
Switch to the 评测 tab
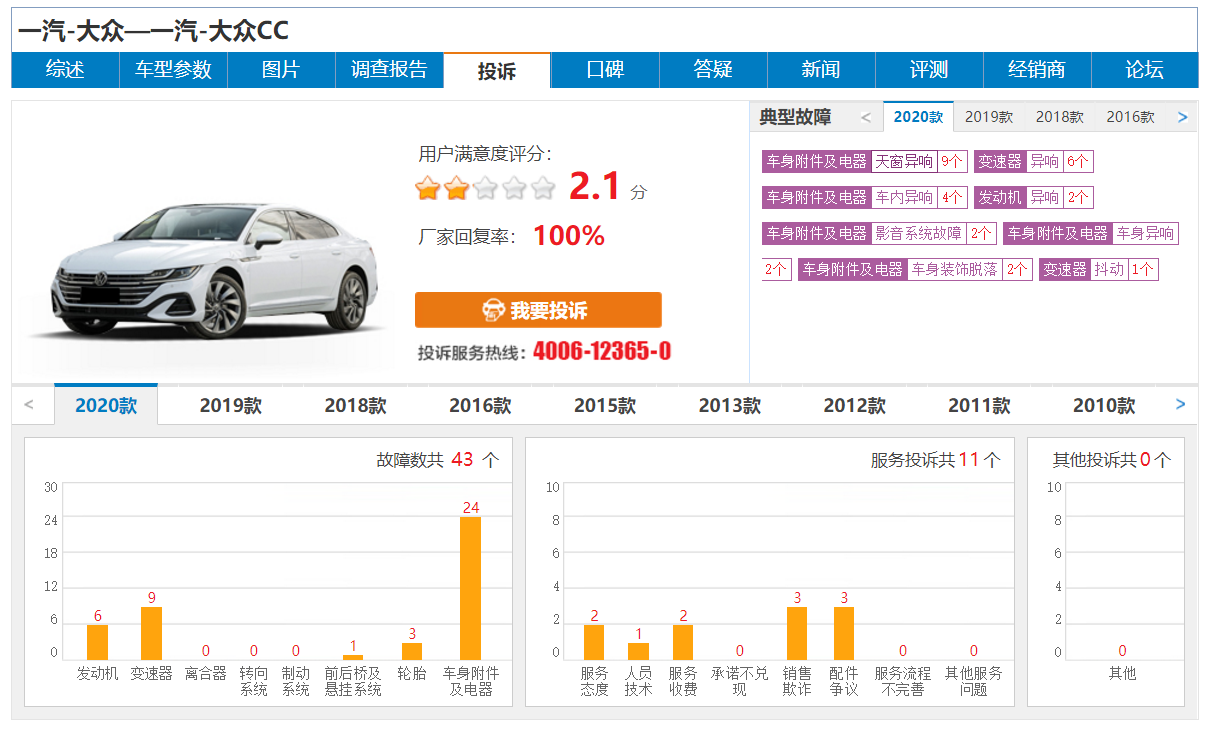click(x=929, y=70)
